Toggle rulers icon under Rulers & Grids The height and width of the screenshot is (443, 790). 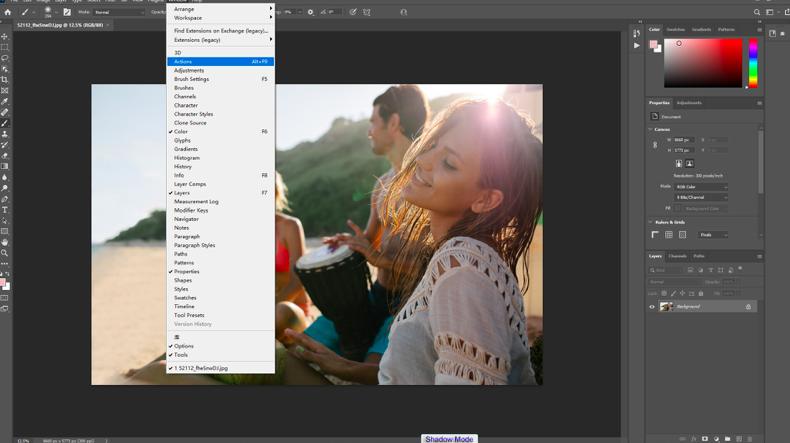[655, 235]
